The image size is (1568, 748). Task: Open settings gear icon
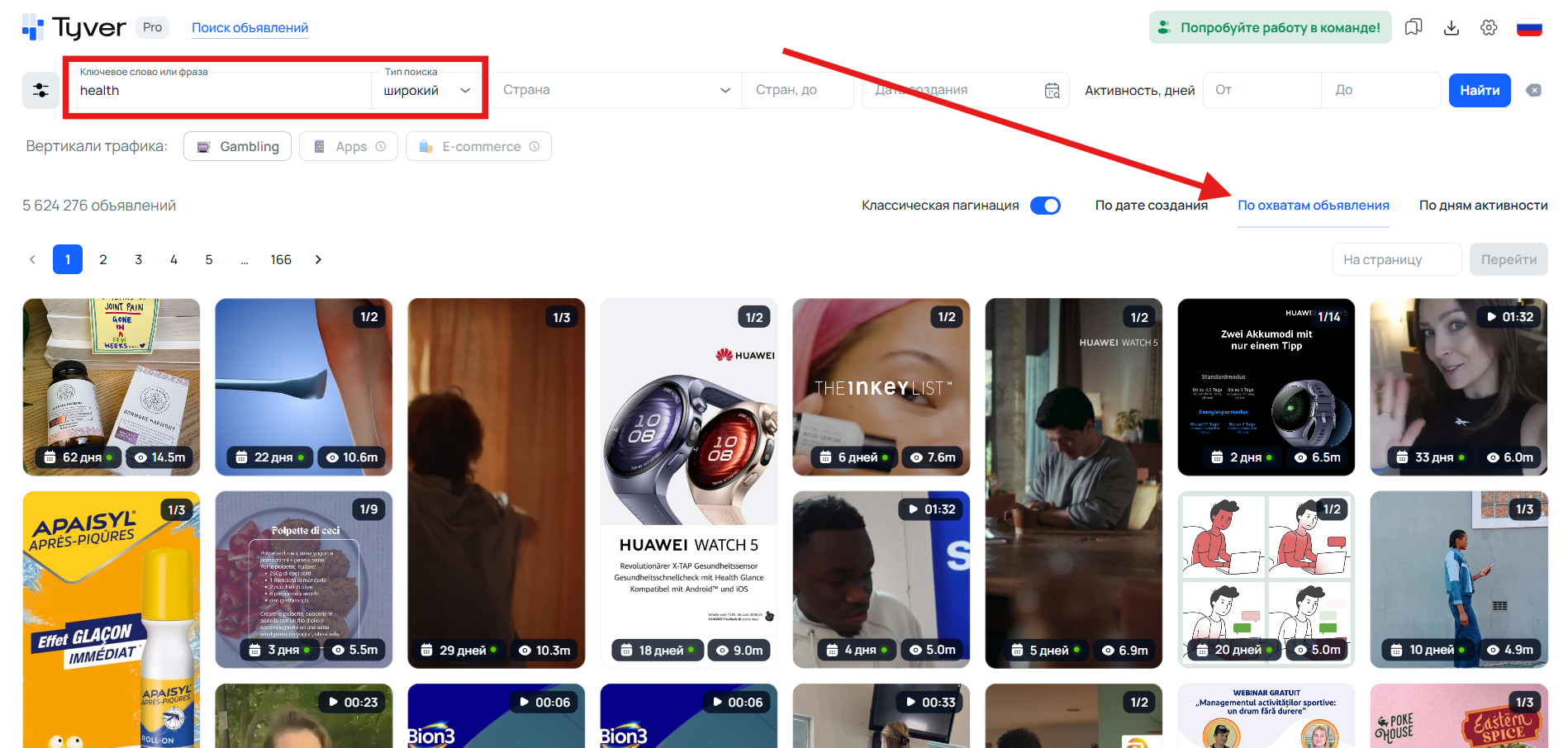[x=1489, y=27]
